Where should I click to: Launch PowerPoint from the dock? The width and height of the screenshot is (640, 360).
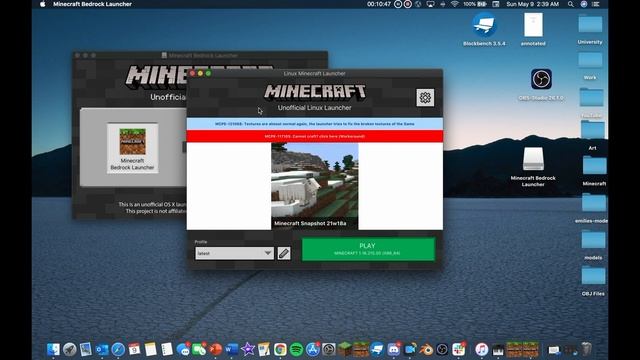216,350
